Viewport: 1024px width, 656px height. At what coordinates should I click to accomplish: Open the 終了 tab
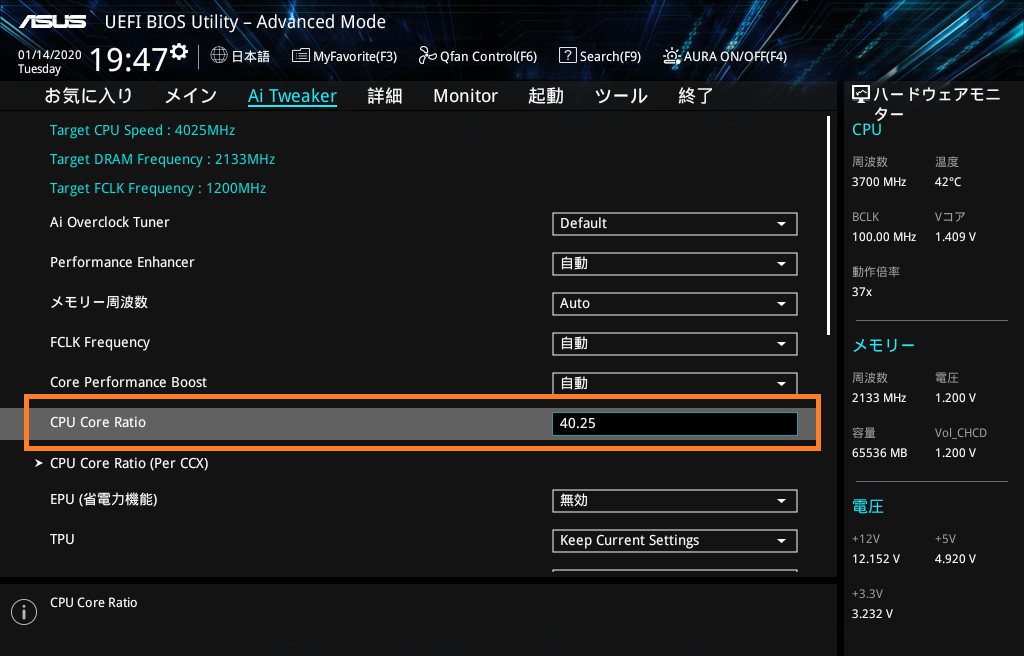pos(696,96)
